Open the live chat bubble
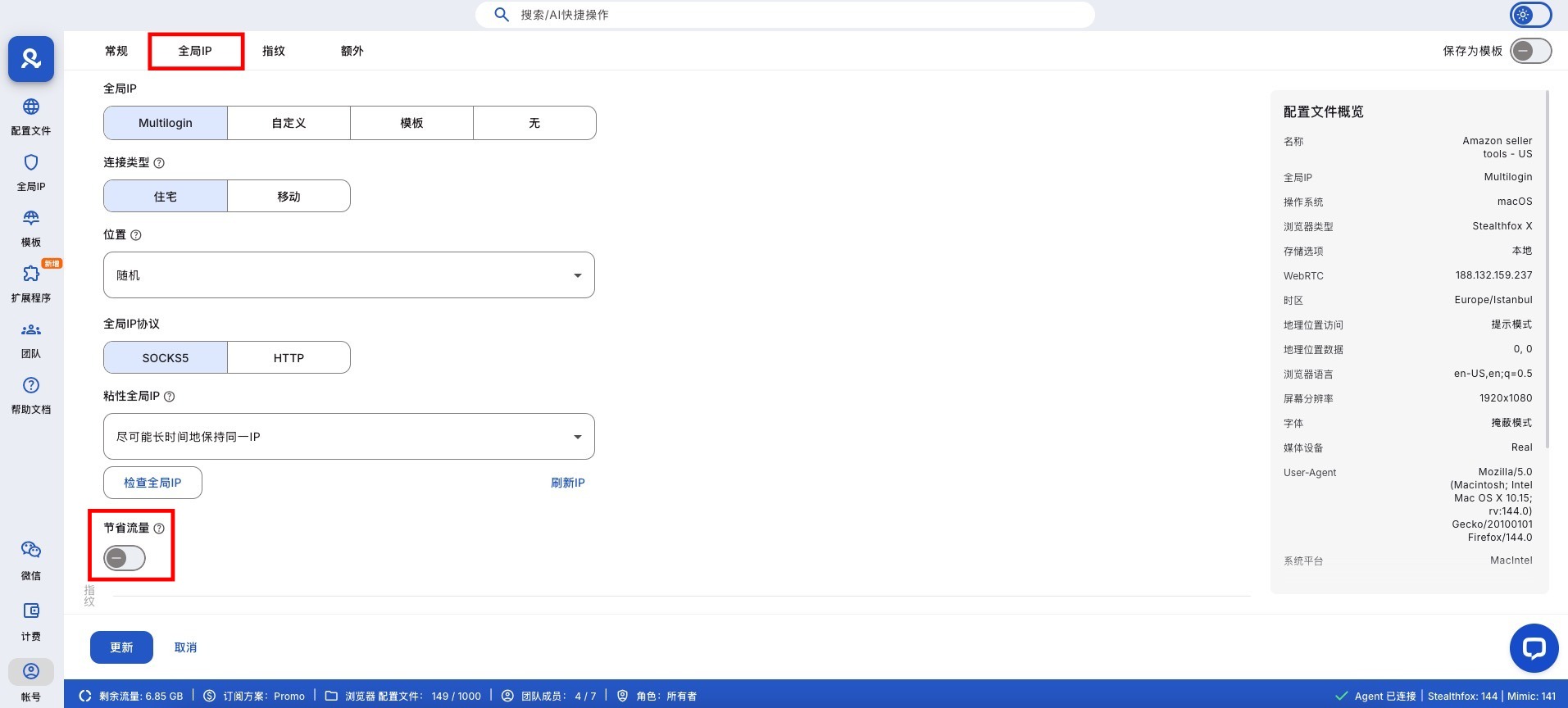 pyautogui.click(x=1534, y=648)
